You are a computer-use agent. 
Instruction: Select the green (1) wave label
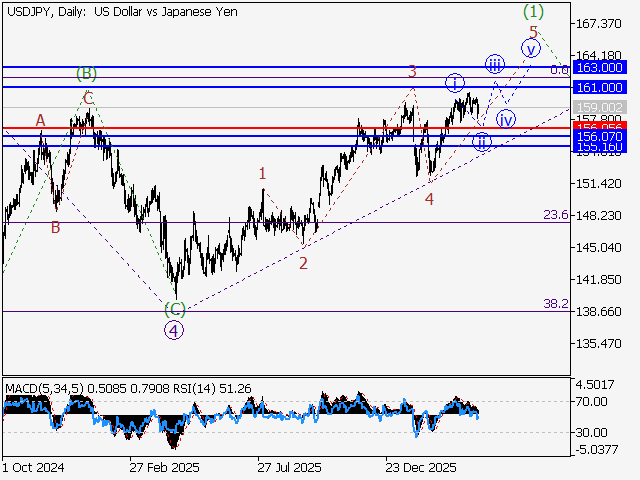[x=534, y=11]
